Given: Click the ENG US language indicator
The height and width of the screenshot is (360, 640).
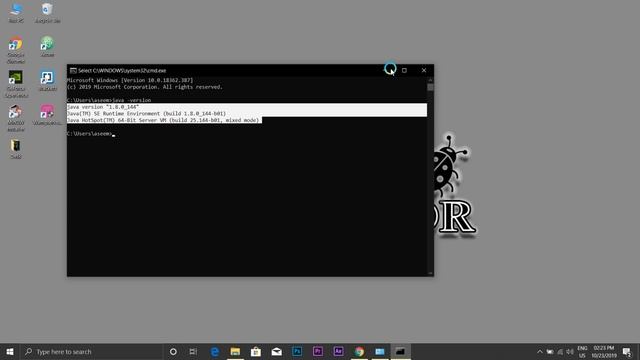Looking at the screenshot, I should coord(582,351).
